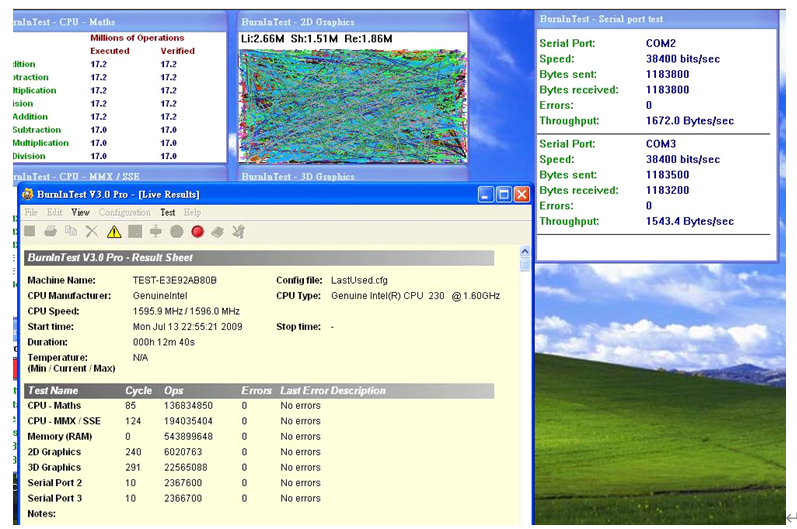Click the Copy toolbar icon
This screenshot has width=797, height=529.
(71, 232)
